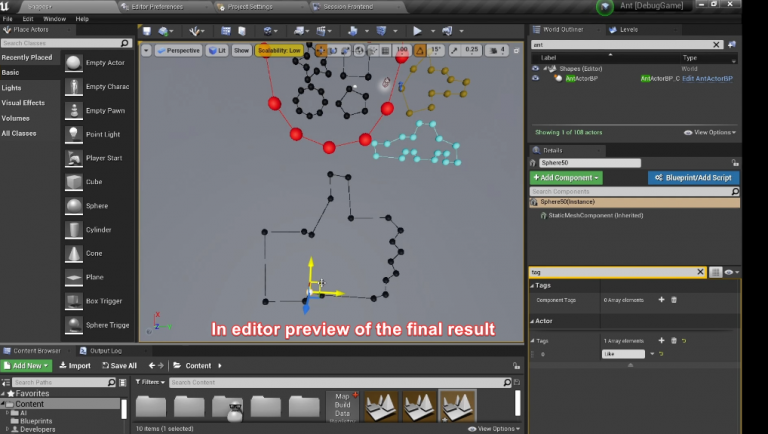768x434 pixels.
Task: Click the Add New button in Content Browser
Action: [x=26, y=365]
